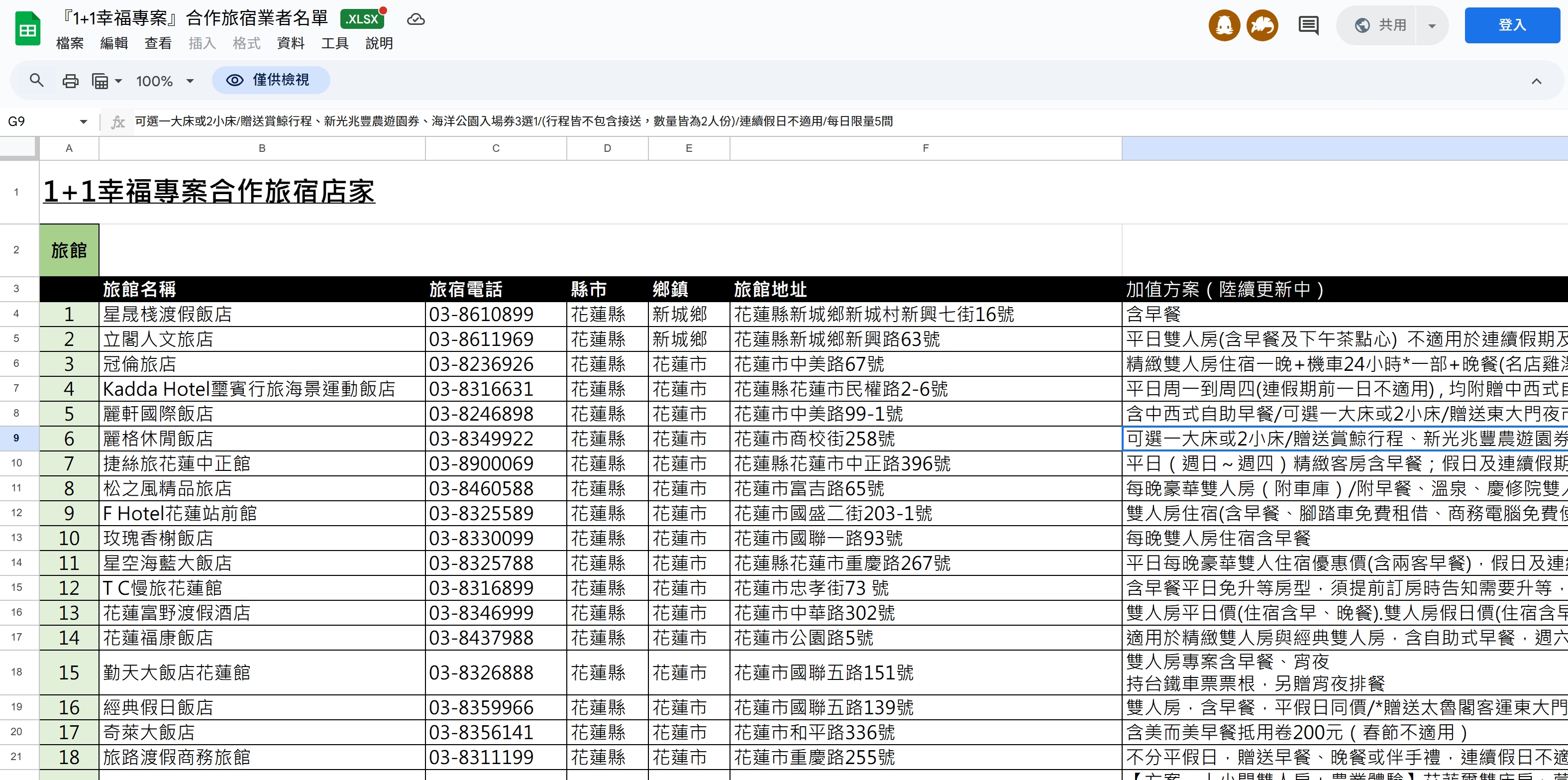Click the search magnifier icon in toolbar
The image size is (1568, 780).
tap(36, 80)
